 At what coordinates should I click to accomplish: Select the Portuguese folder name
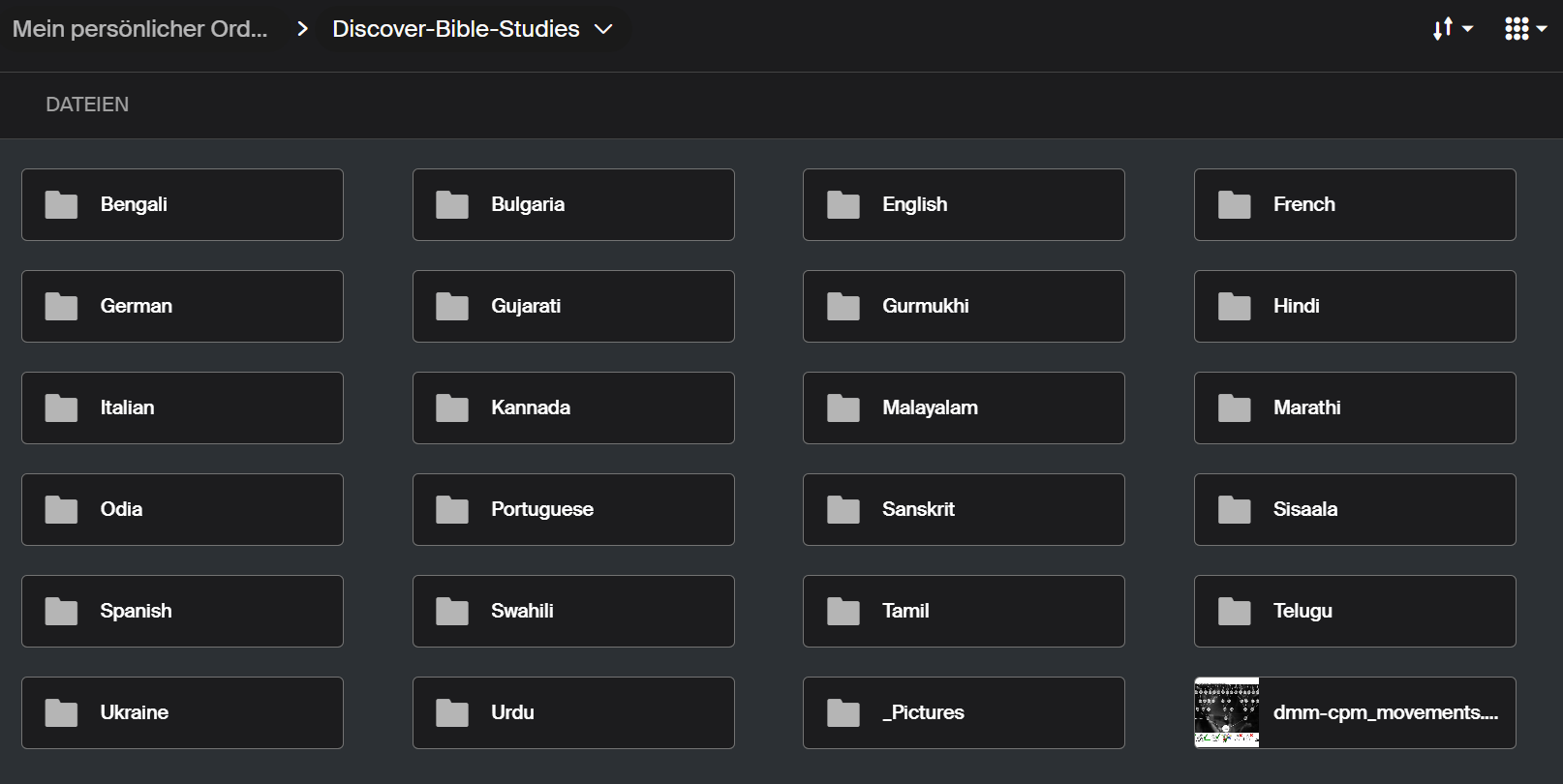pyautogui.click(x=542, y=509)
